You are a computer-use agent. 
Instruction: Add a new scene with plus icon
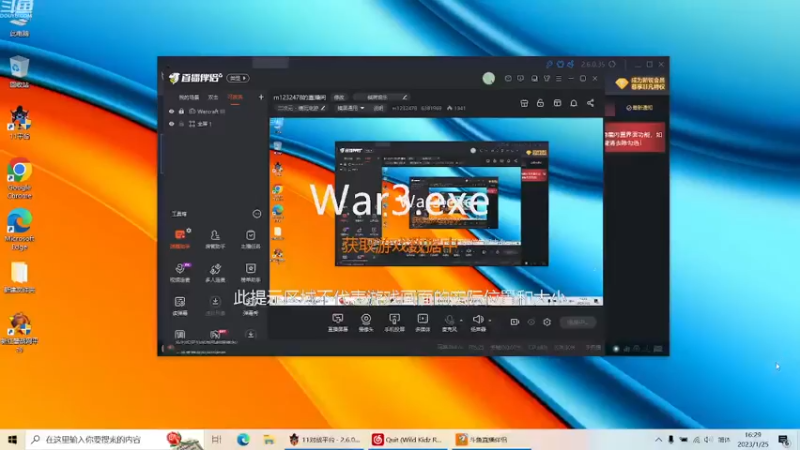tap(261, 97)
